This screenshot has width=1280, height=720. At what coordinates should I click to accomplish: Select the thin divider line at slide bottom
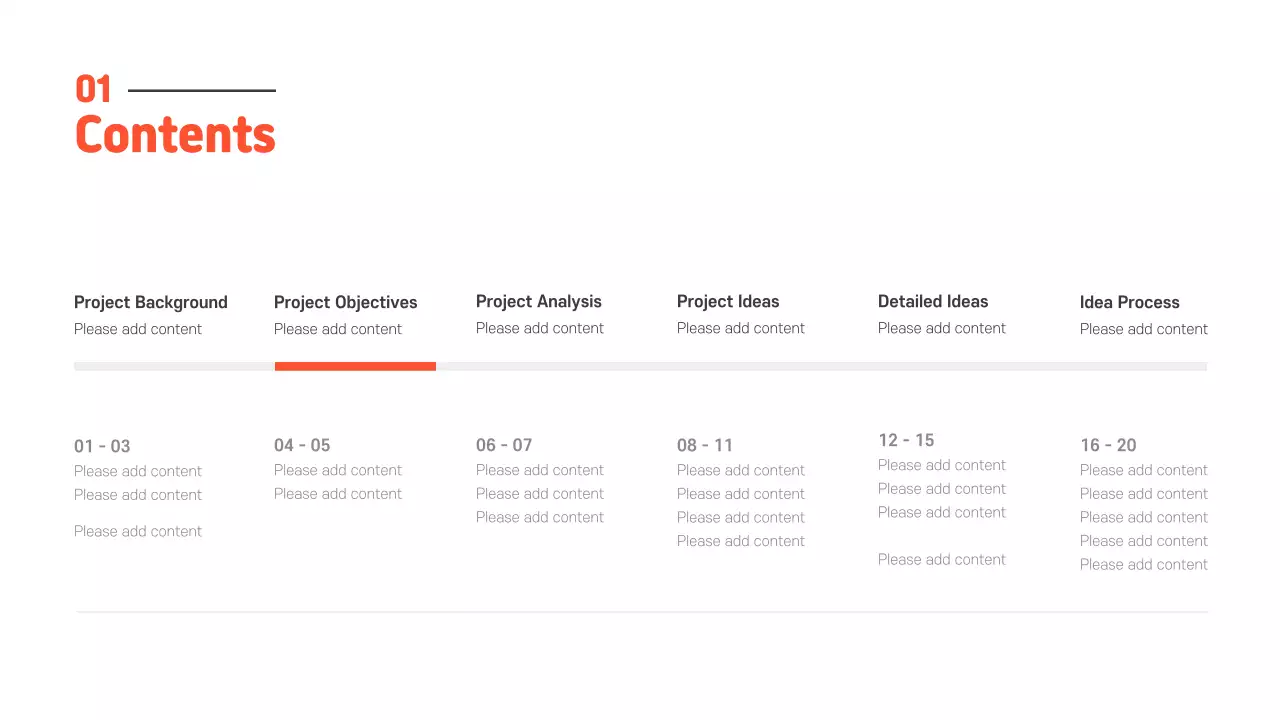642,611
